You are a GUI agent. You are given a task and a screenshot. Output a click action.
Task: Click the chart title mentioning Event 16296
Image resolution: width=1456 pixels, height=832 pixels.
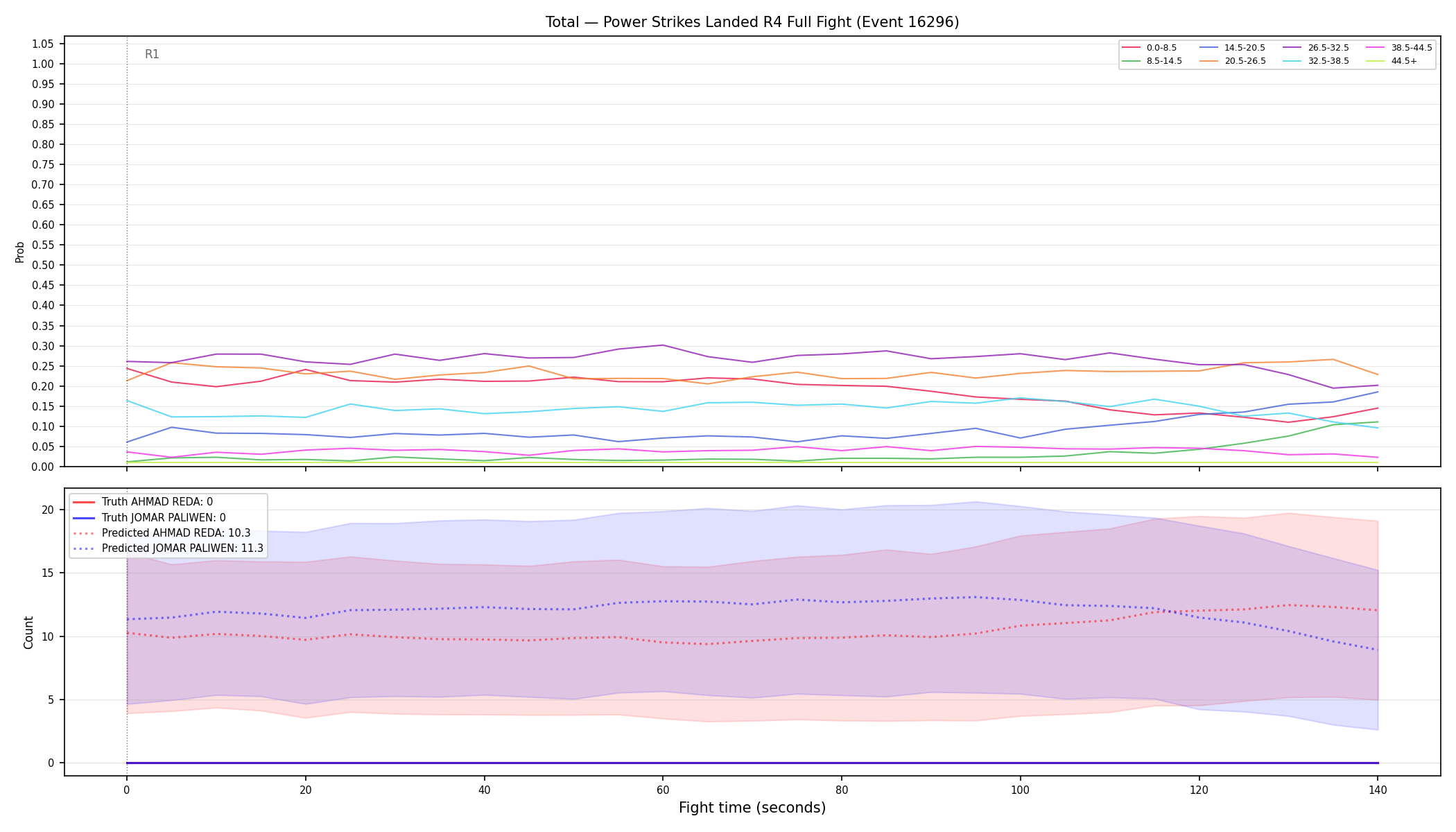(x=752, y=22)
